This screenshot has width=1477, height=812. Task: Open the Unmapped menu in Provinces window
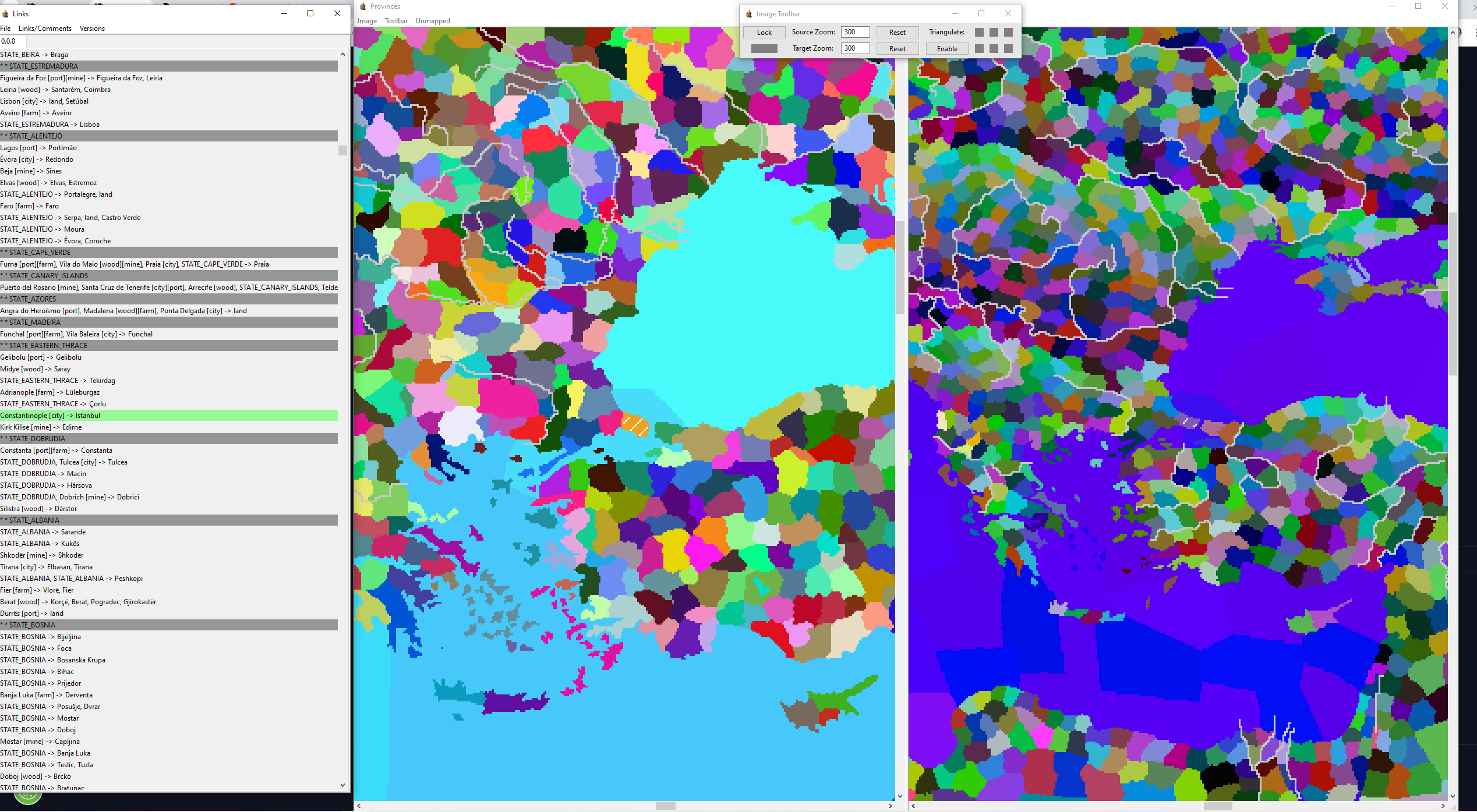click(433, 21)
